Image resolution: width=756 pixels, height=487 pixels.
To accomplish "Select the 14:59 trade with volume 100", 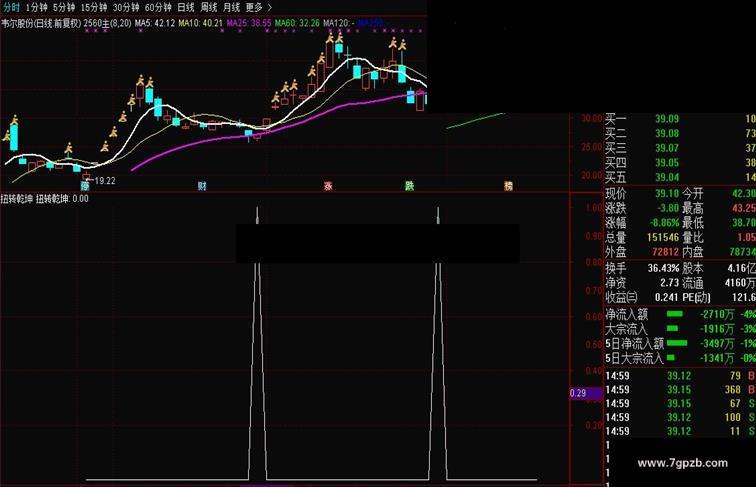I will point(680,417).
